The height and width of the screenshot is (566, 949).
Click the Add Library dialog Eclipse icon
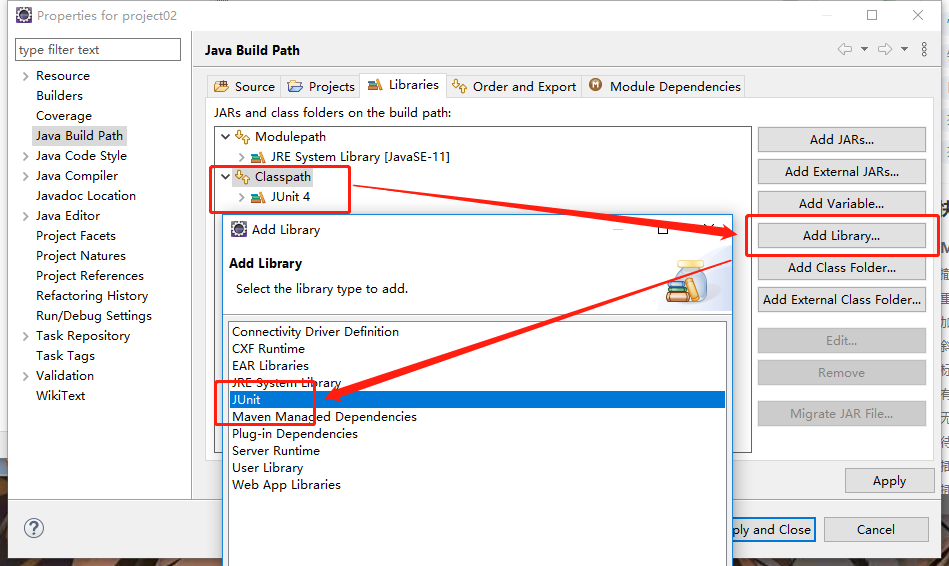[239, 229]
